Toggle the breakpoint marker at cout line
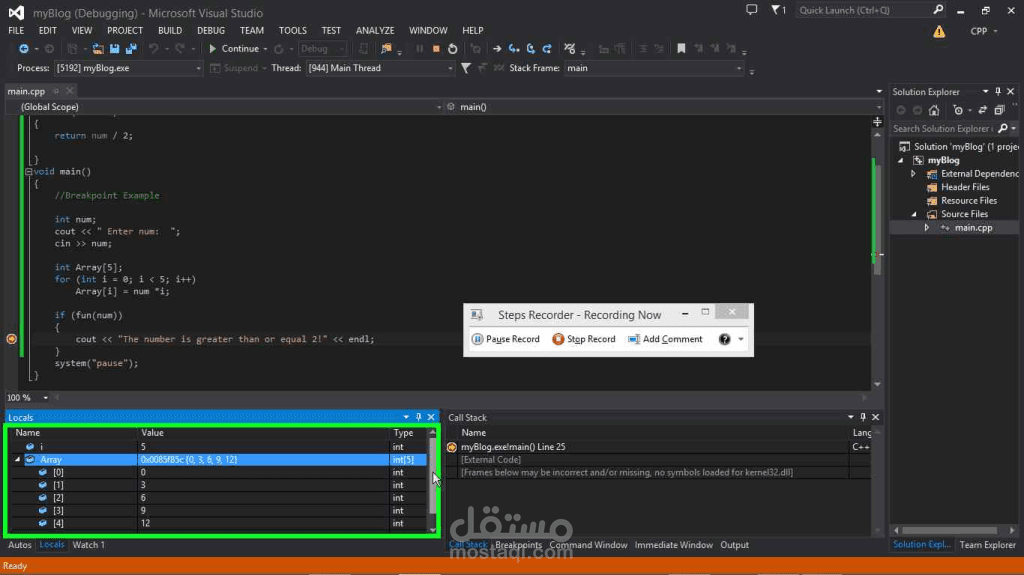Screen dimensions: 1024x575 12,339
